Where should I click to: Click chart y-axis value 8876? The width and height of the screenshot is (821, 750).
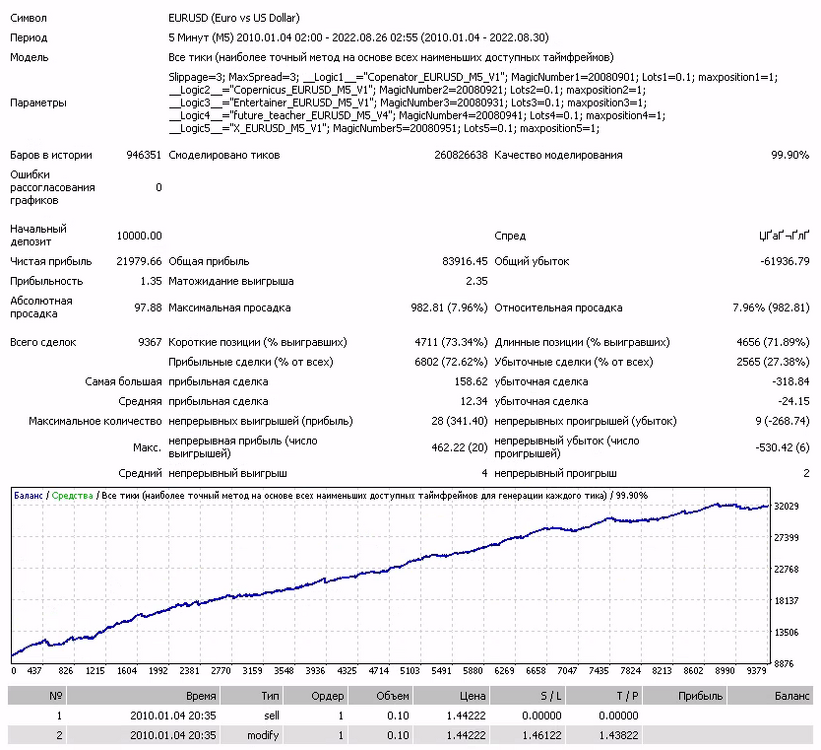[784, 664]
